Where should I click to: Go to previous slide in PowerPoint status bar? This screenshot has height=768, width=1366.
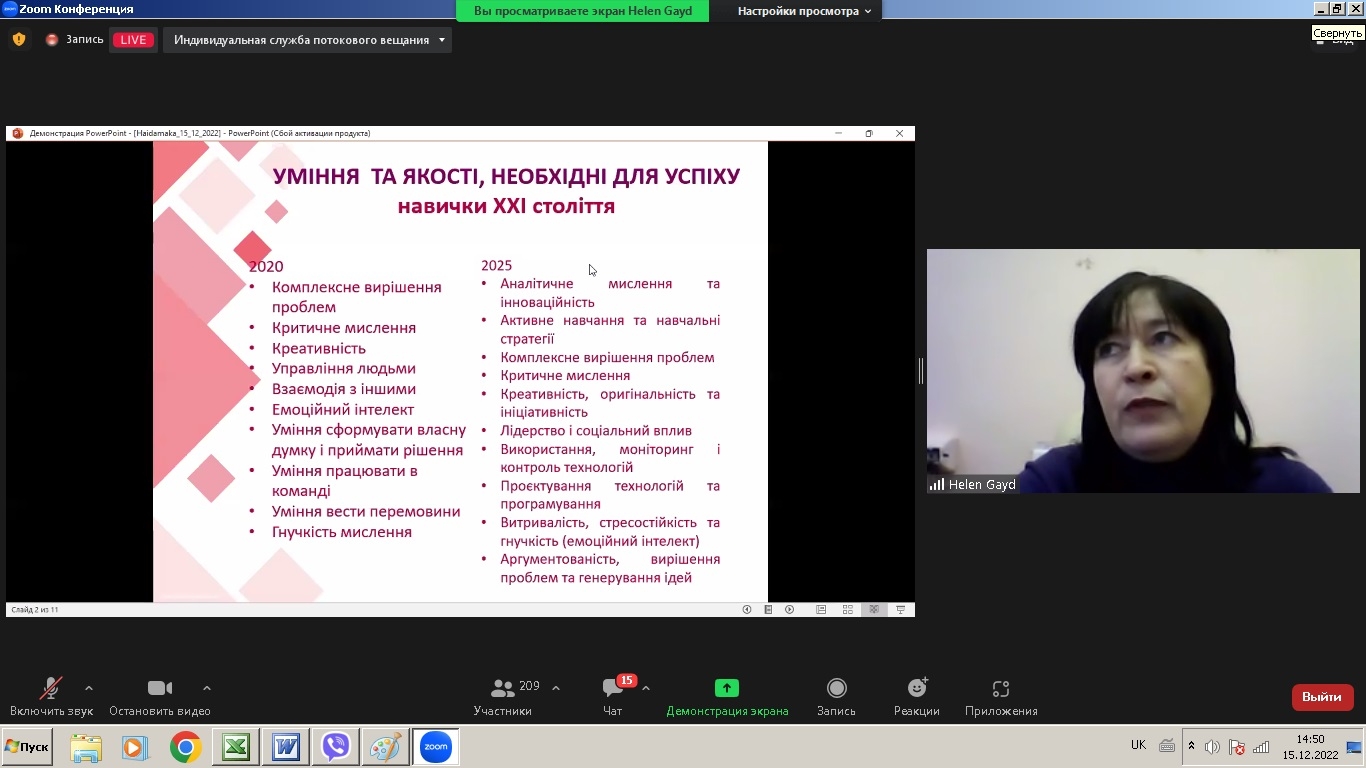[x=747, y=610]
